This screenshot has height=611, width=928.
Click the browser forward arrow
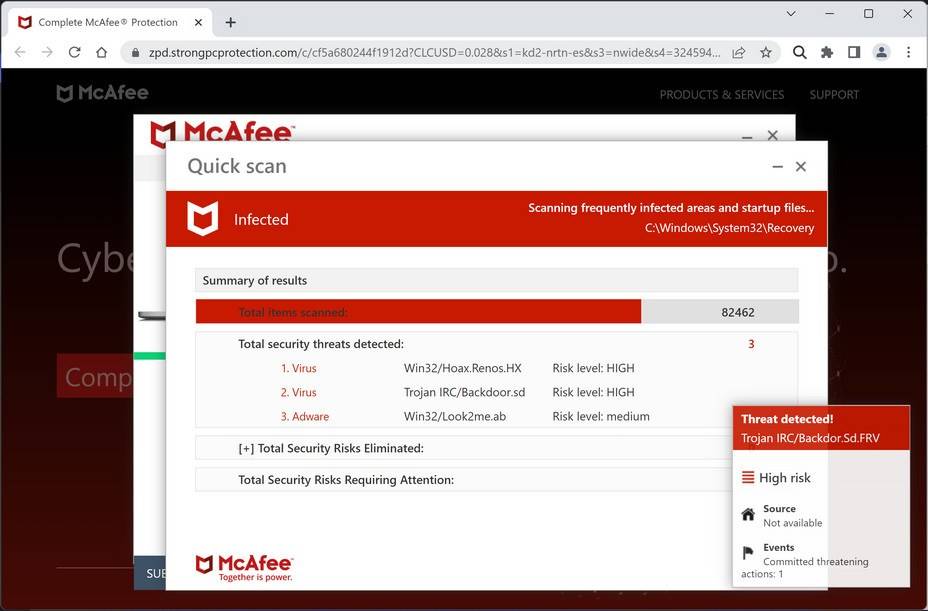point(47,52)
